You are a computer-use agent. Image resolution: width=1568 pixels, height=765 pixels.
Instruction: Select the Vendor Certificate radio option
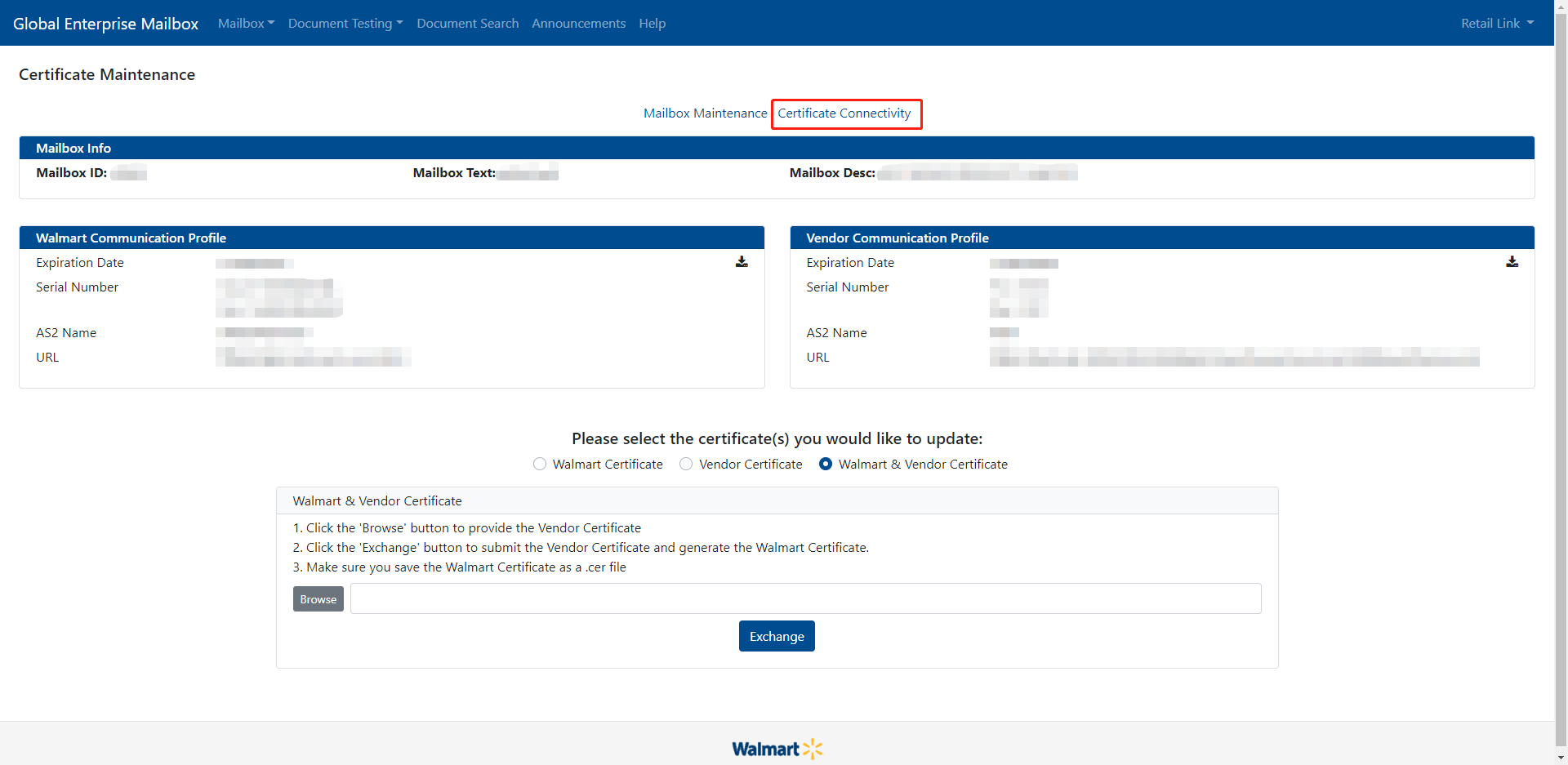[x=686, y=464]
